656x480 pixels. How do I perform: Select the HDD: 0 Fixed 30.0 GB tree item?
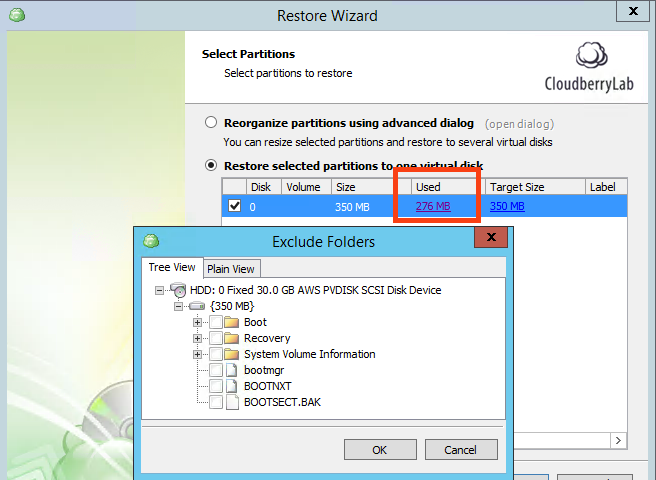tap(315, 290)
